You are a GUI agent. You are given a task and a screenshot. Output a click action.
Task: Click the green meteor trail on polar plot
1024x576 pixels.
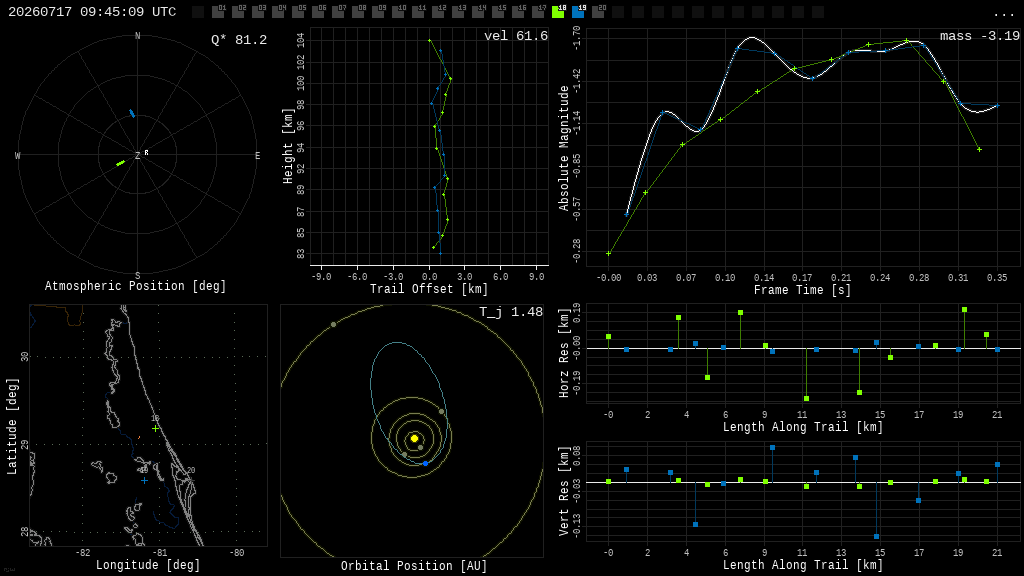point(121,163)
